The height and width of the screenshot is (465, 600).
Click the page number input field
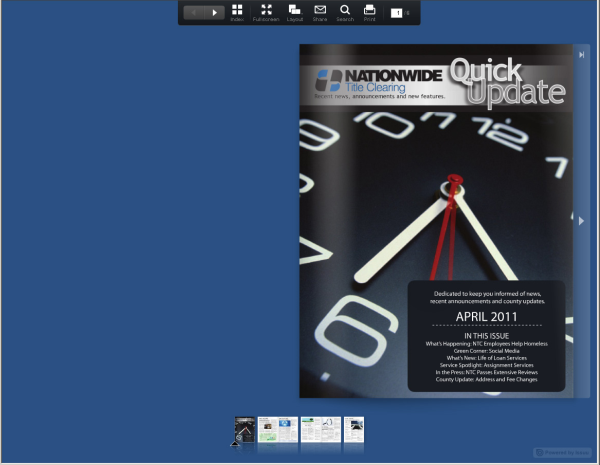coord(397,13)
